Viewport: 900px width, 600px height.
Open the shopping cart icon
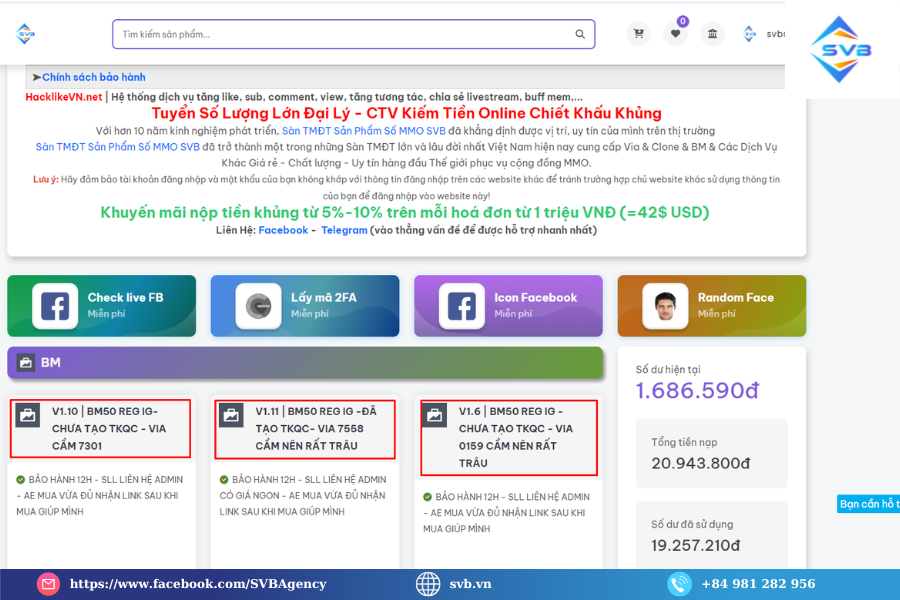pyautogui.click(x=638, y=34)
